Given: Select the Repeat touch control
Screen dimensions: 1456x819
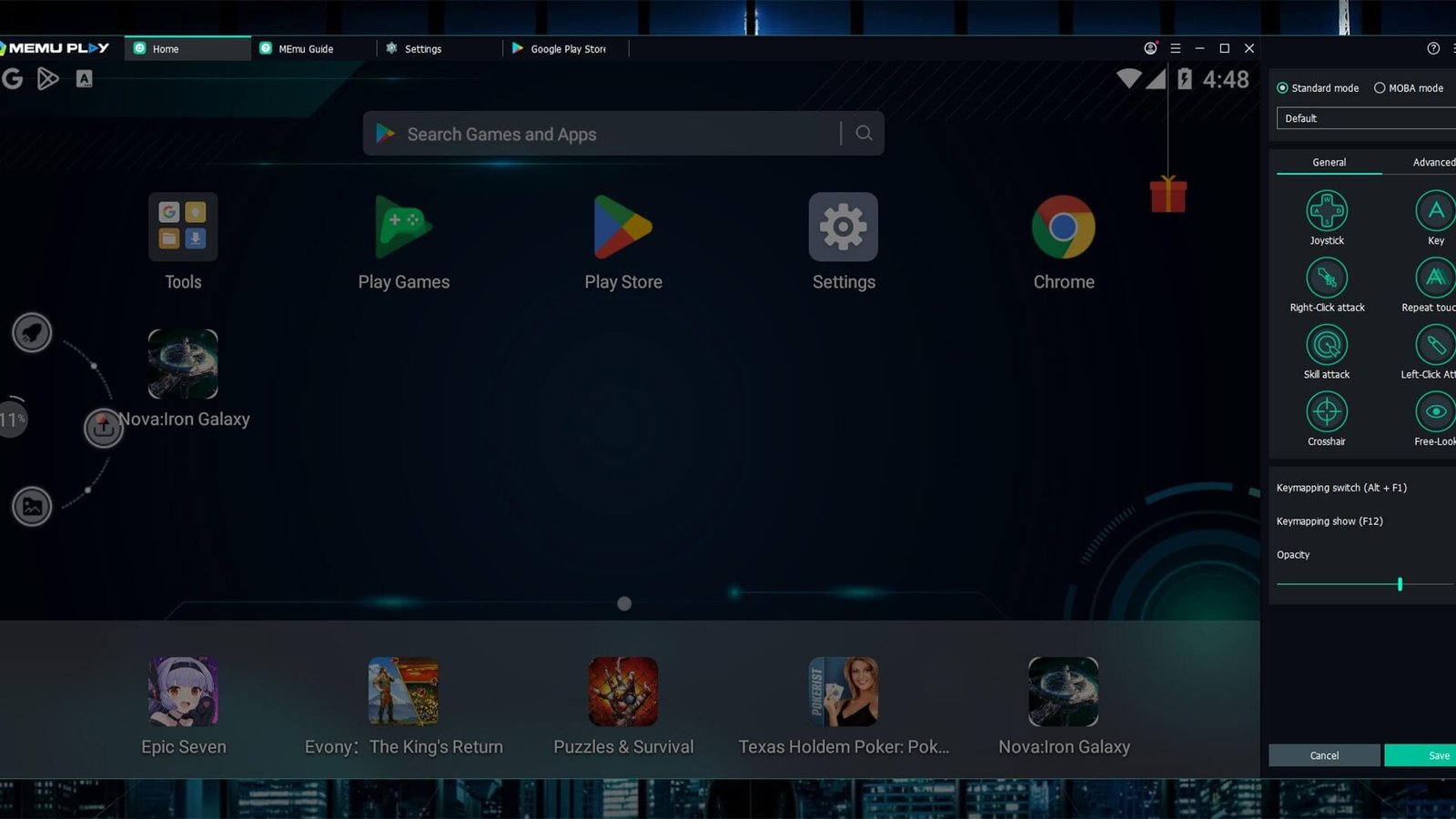Looking at the screenshot, I should tap(1436, 278).
